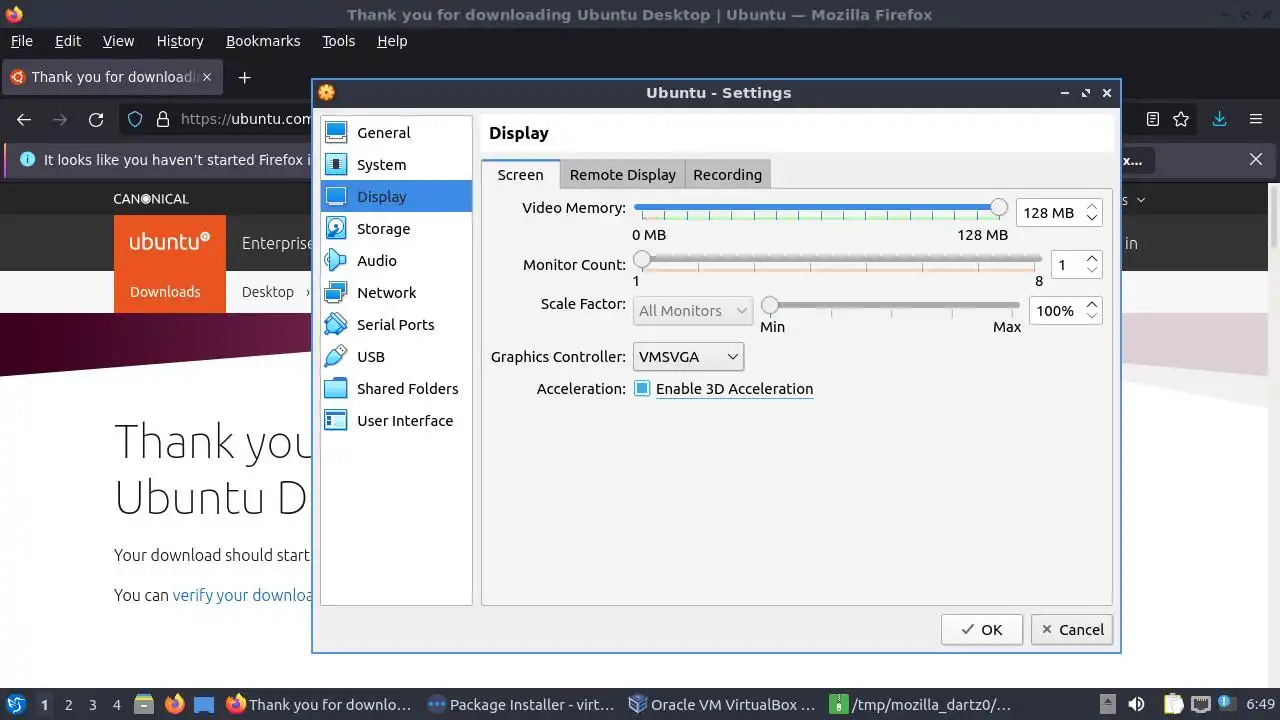Open the Scale Factor All Monitors dropdown

coord(693,311)
